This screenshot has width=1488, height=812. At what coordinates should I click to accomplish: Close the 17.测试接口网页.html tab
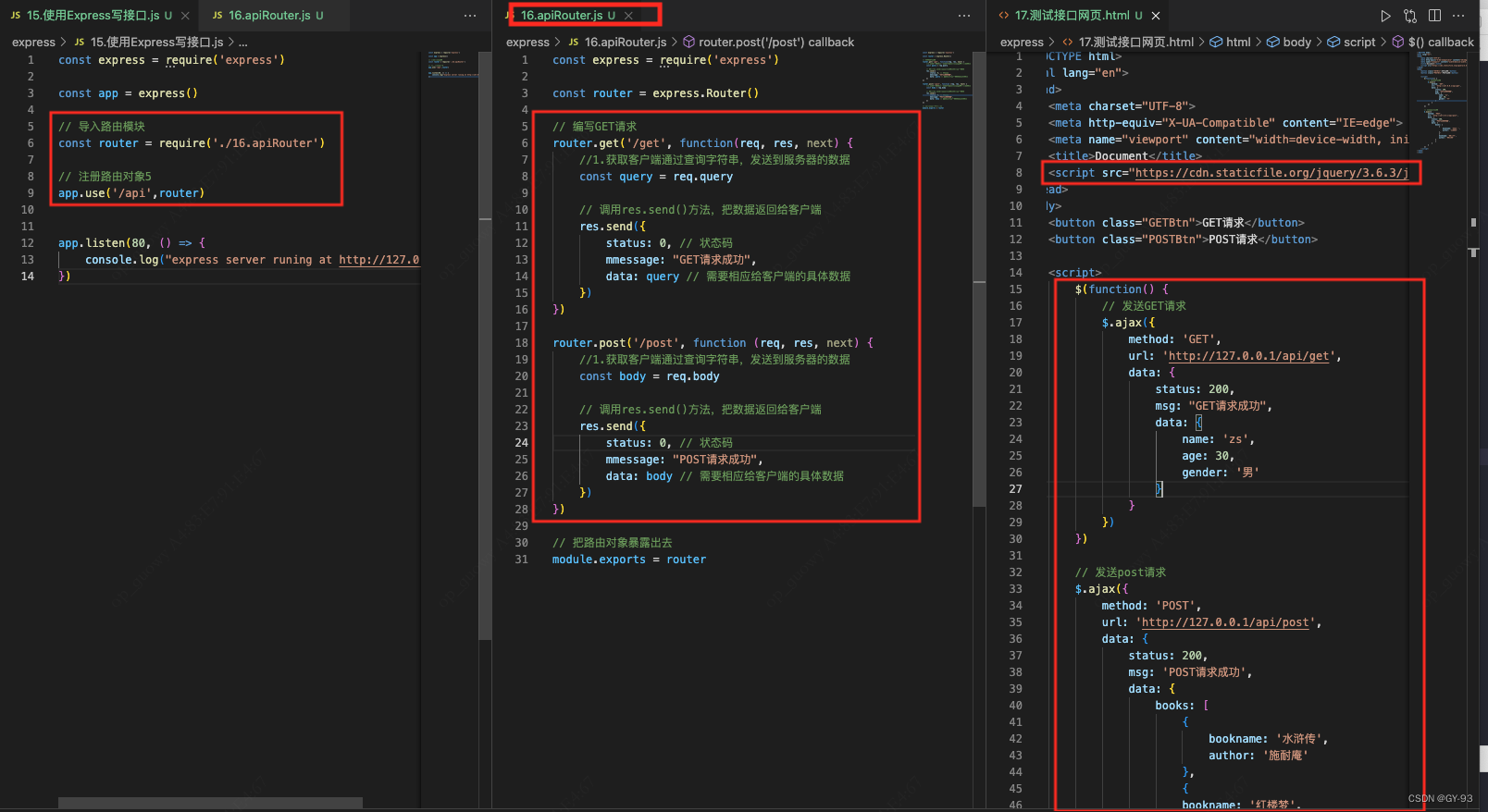tap(1156, 16)
